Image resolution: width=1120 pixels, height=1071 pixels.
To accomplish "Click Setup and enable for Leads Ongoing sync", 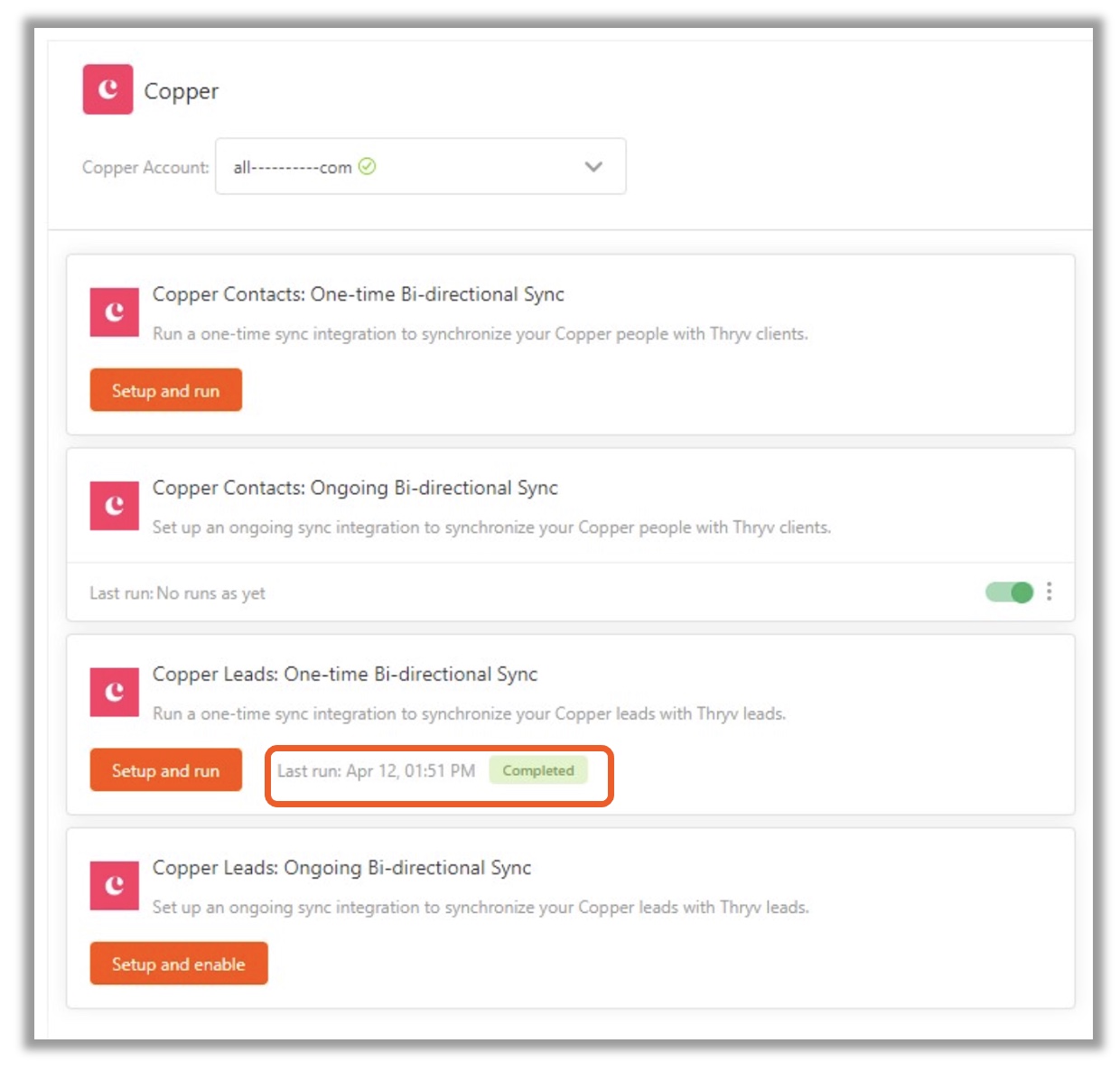I will 179,964.
